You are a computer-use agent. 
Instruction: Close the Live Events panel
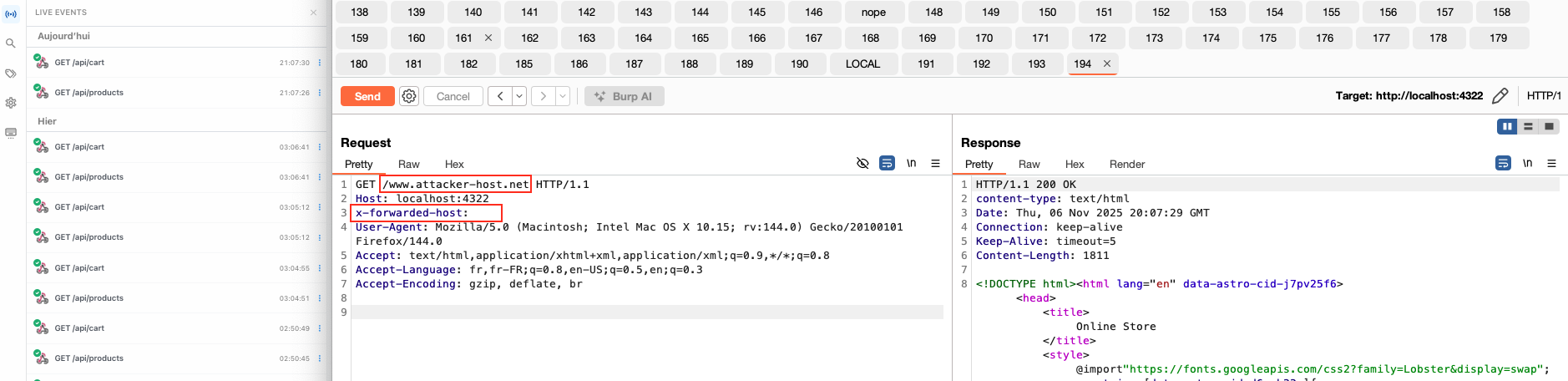[x=313, y=13]
